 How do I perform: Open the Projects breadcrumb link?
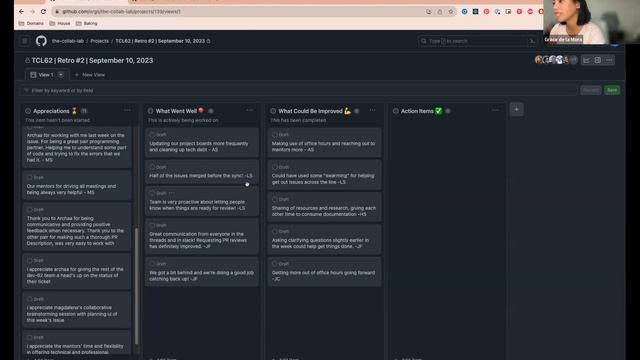pos(99,41)
